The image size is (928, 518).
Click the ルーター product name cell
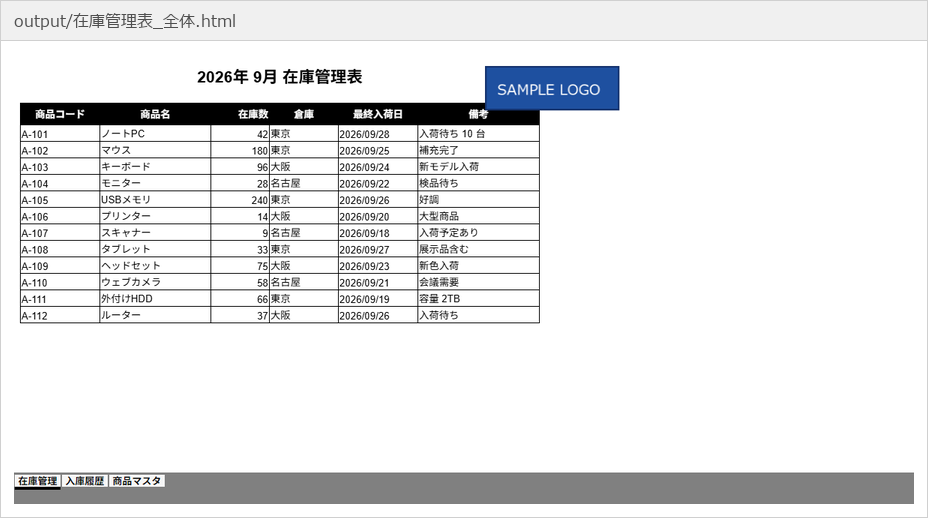(x=155, y=316)
